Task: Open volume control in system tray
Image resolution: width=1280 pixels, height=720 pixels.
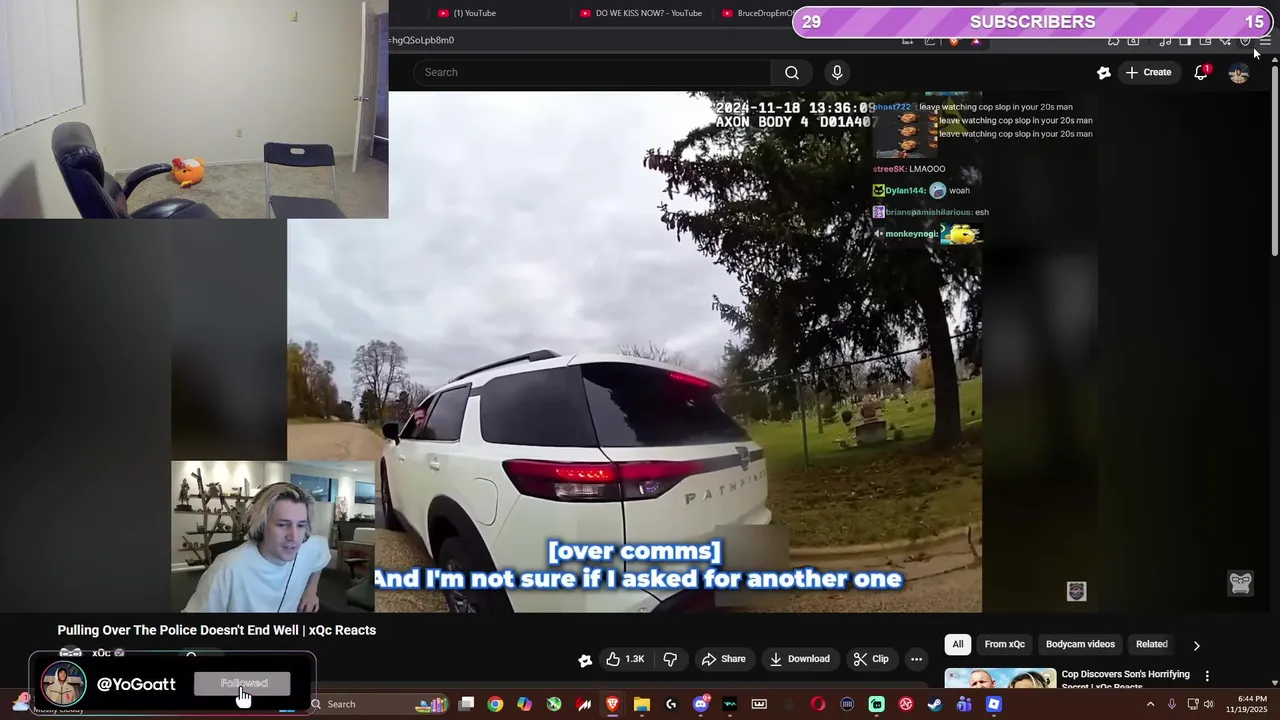Action: pyautogui.click(x=1209, y=704)
